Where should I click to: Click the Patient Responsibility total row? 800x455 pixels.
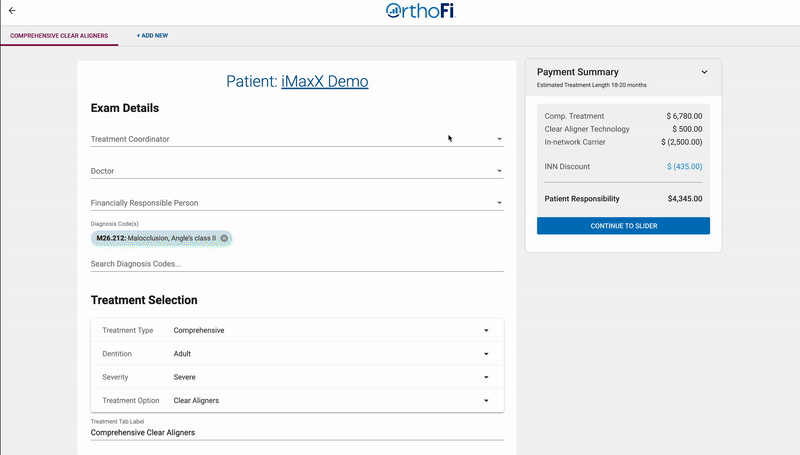click(623, 199)
